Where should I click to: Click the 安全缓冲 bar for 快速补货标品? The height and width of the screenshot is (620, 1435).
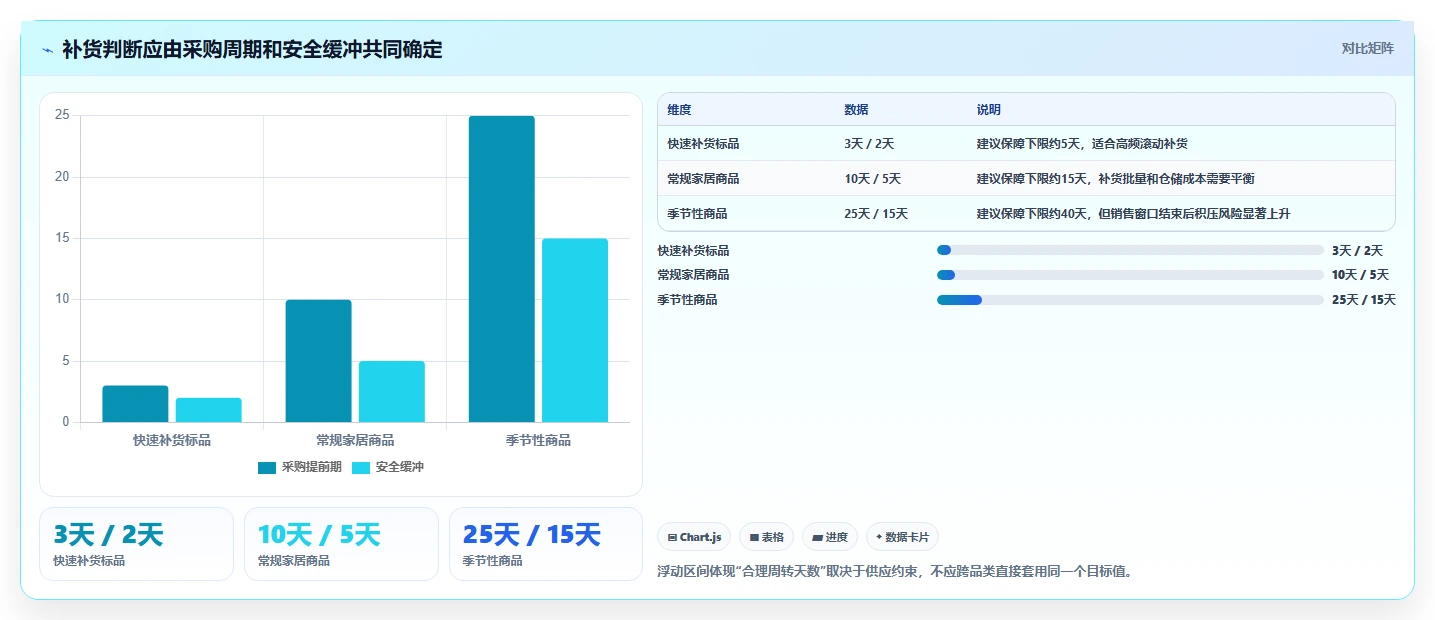tap(208, 410)
